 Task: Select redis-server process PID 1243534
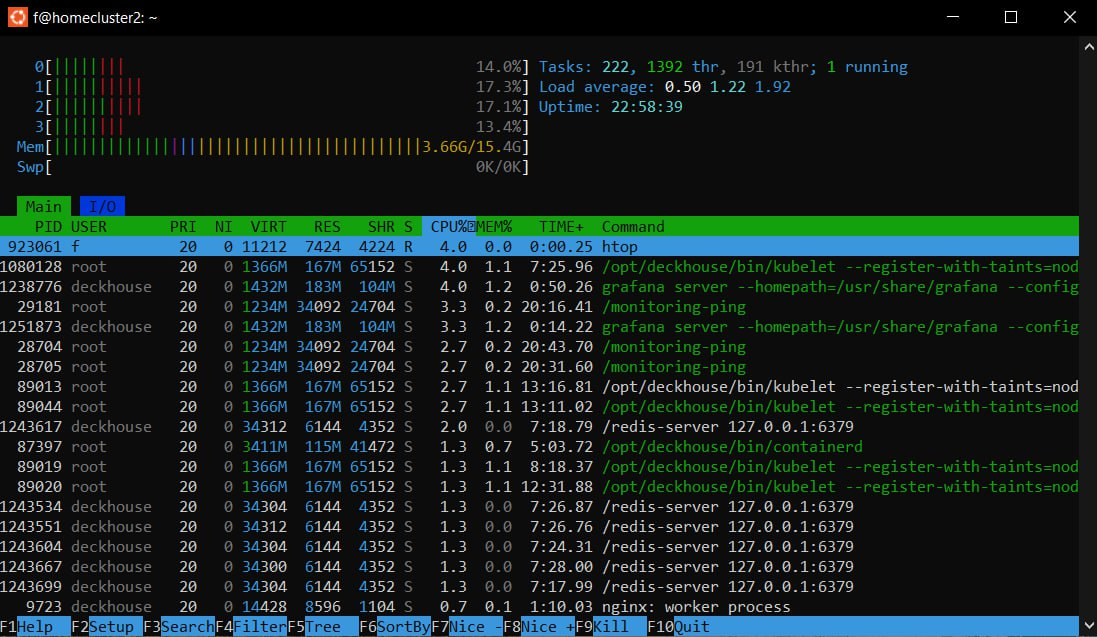tap(539, 507)
